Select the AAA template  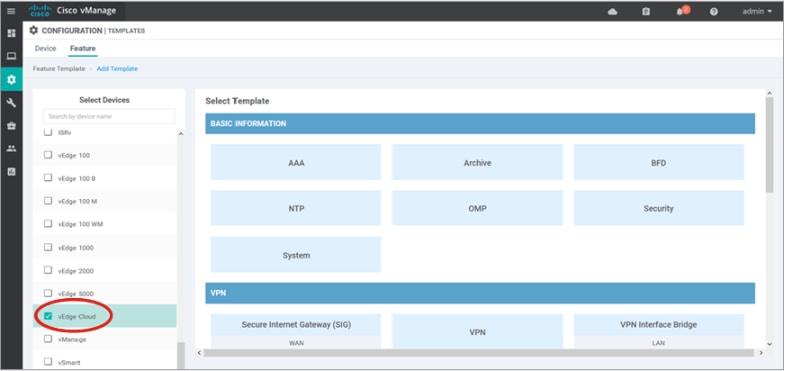click(x=296, y=162)
